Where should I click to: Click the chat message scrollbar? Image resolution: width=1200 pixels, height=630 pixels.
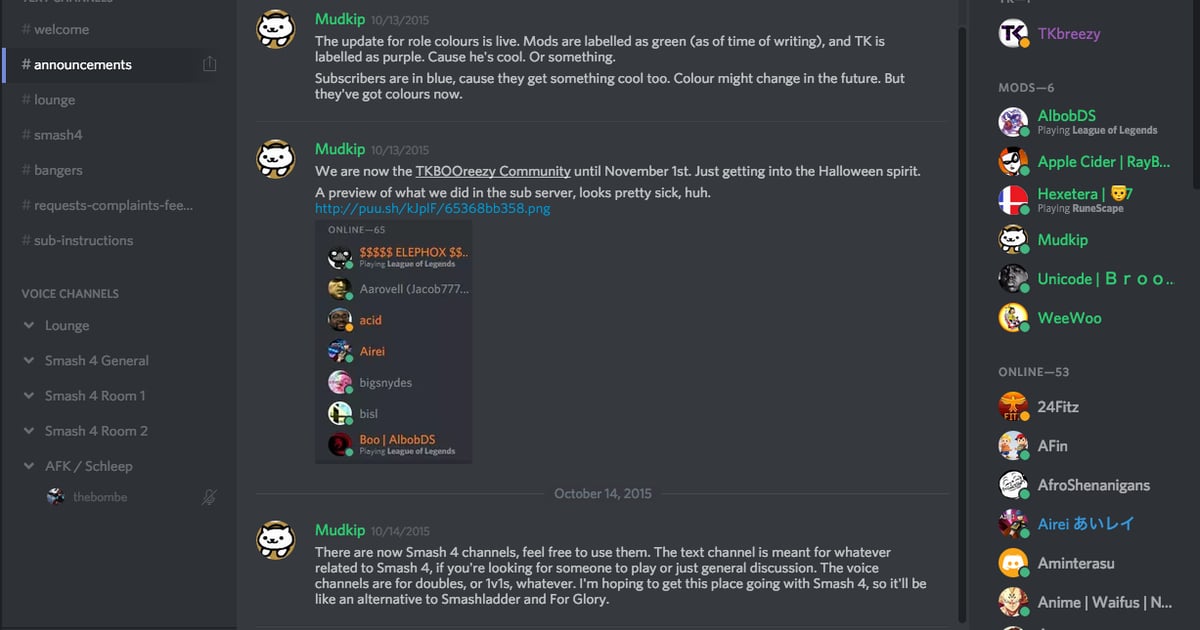(962, 300)
